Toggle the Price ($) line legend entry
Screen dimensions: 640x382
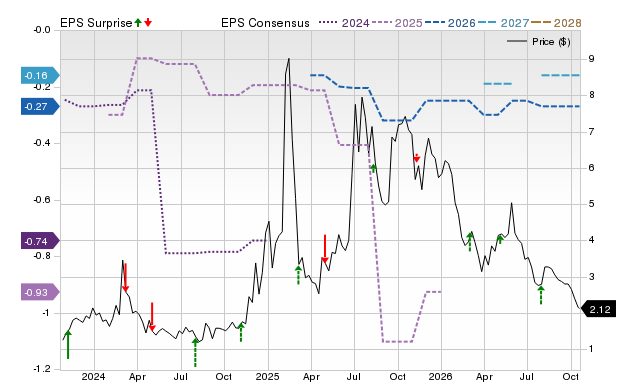539,42
